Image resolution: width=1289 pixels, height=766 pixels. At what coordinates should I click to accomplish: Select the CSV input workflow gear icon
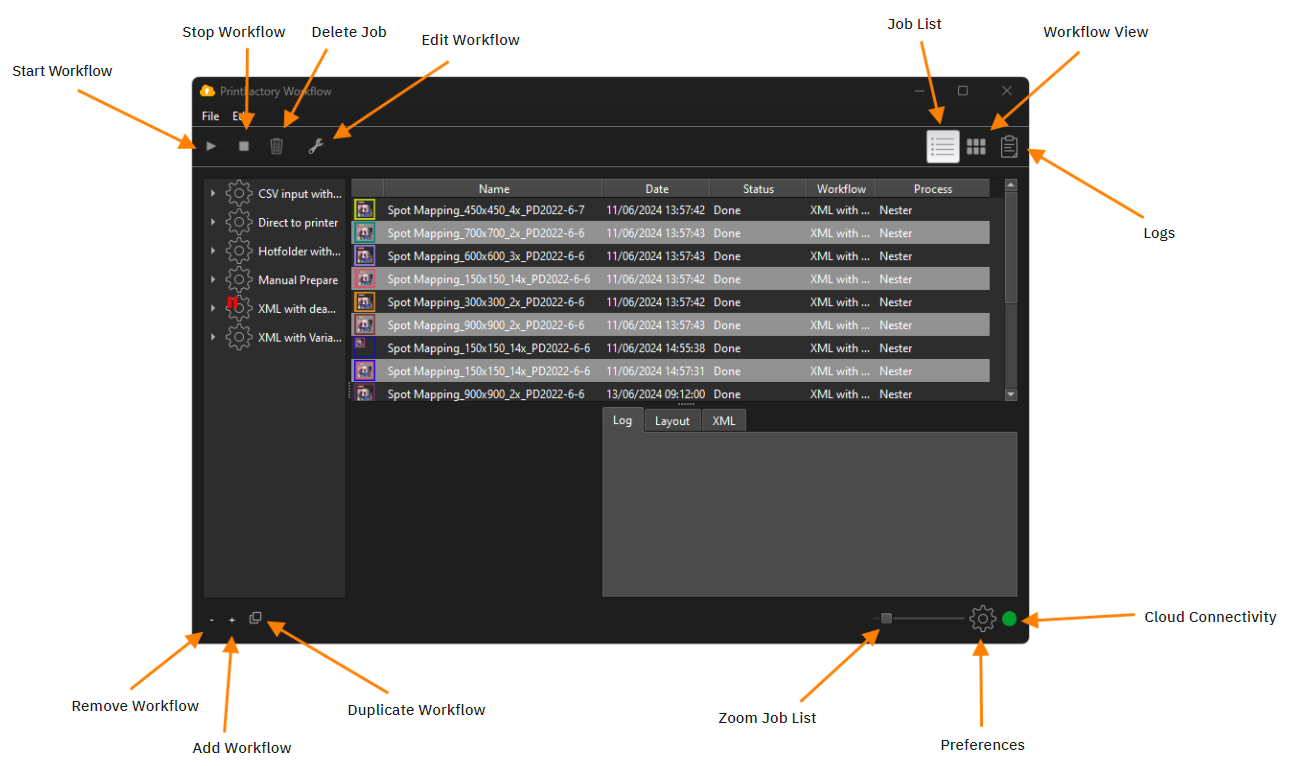[x=239, y=193]
